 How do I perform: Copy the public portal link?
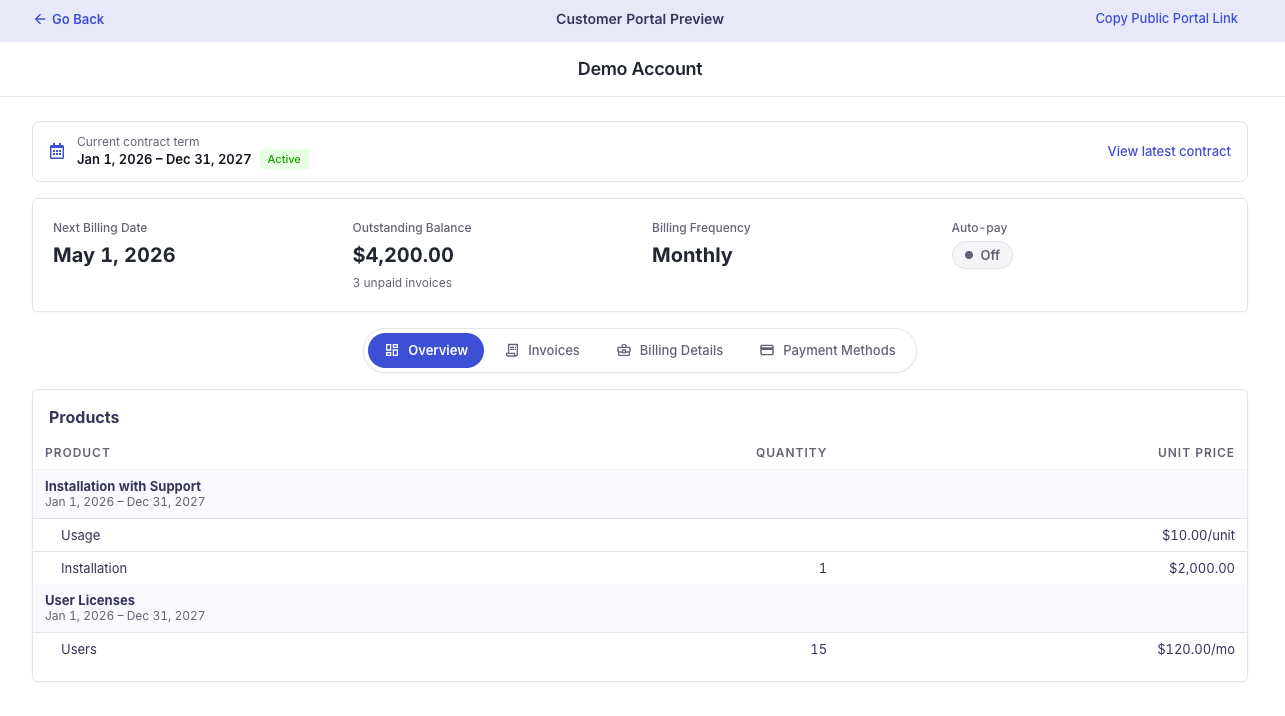tap(1166, 18)
